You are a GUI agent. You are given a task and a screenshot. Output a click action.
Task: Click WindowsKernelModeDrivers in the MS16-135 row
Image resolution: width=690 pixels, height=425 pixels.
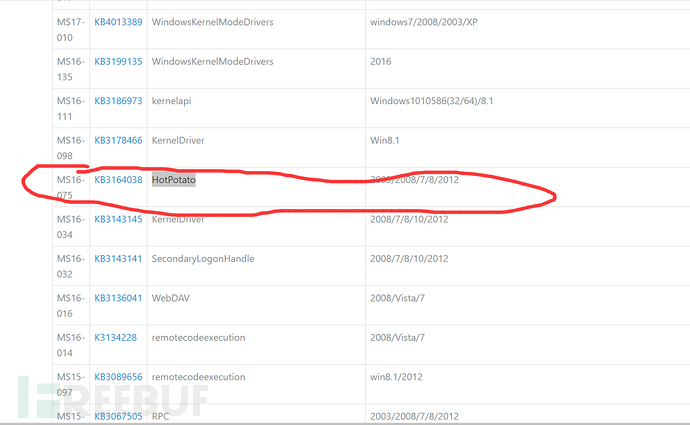(213, 62)
